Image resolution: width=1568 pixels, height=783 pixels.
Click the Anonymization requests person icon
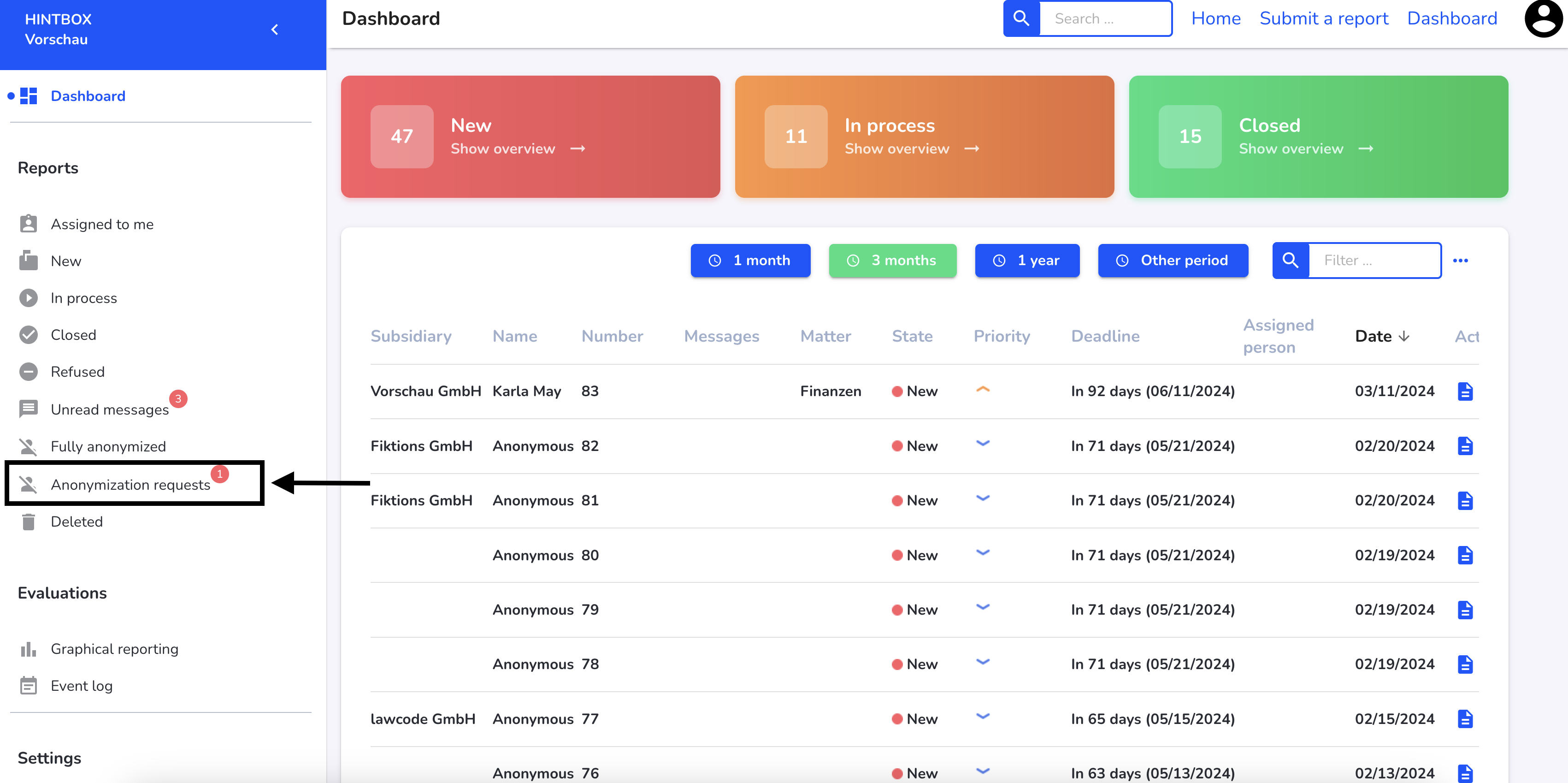[x=29, y=484]
